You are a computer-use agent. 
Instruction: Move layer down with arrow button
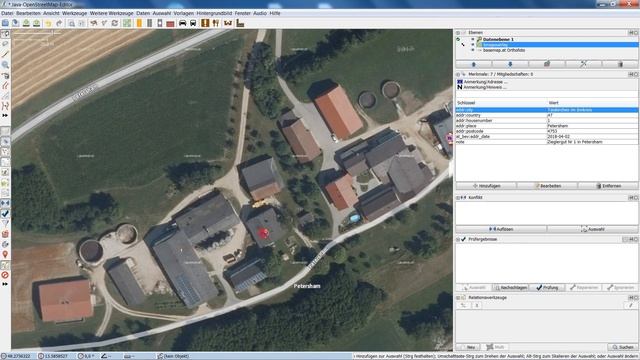510,64
